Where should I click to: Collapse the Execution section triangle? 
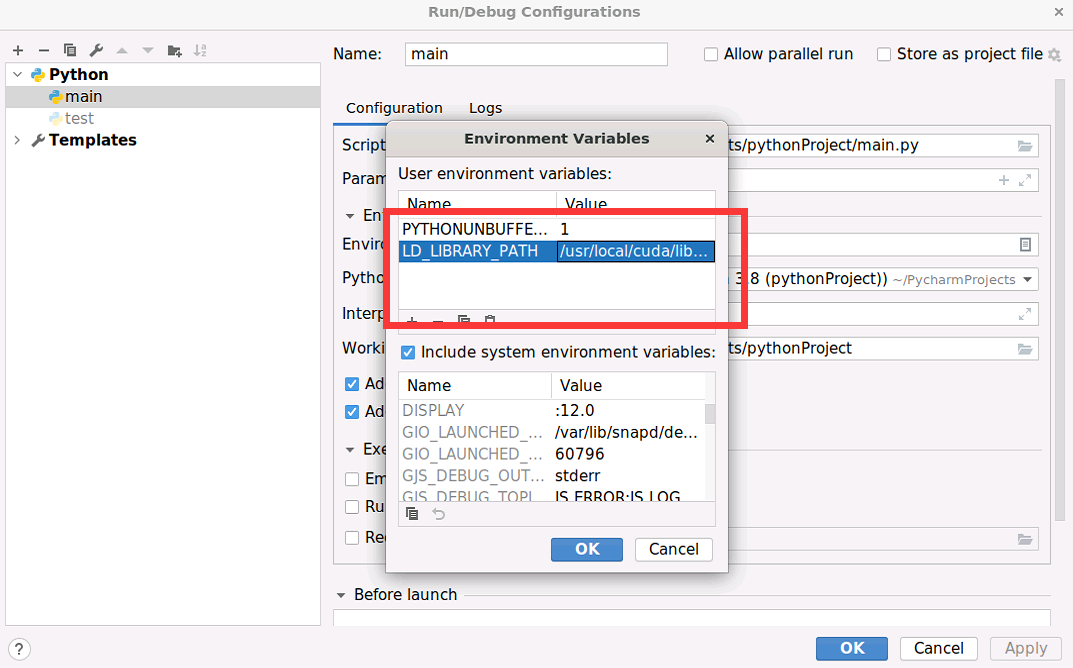pos(350,450)
